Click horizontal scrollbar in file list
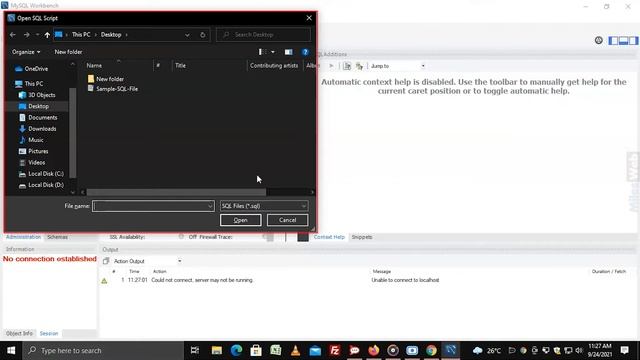This screenshot has height=360, width=640. tap(176, 192)
